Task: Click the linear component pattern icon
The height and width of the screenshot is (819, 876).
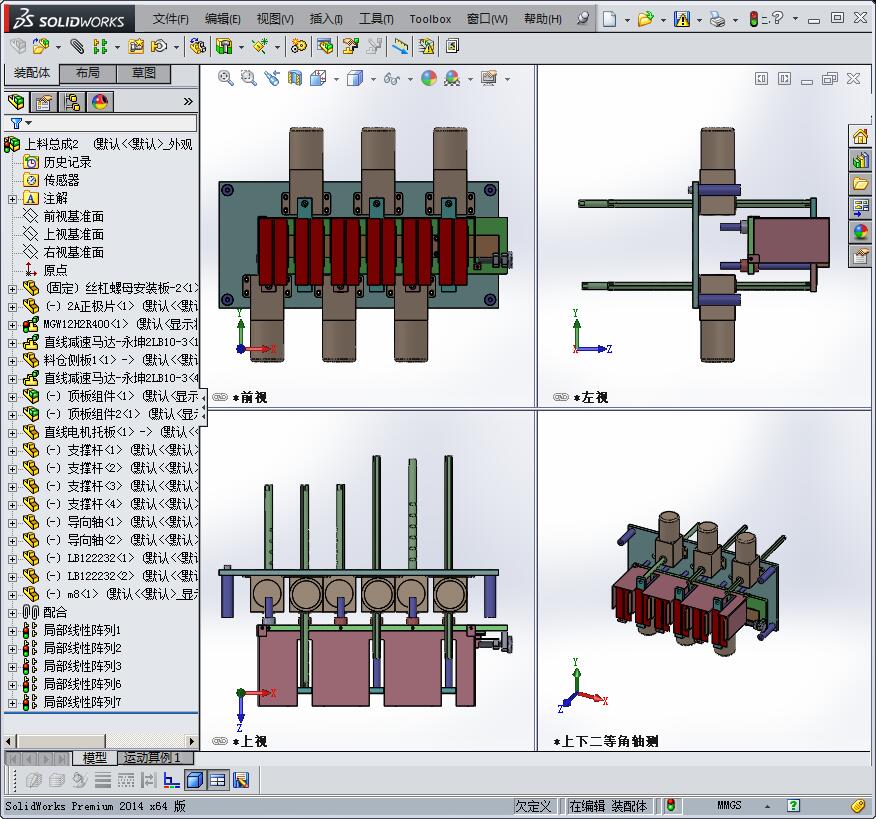Action: [100, 46]
